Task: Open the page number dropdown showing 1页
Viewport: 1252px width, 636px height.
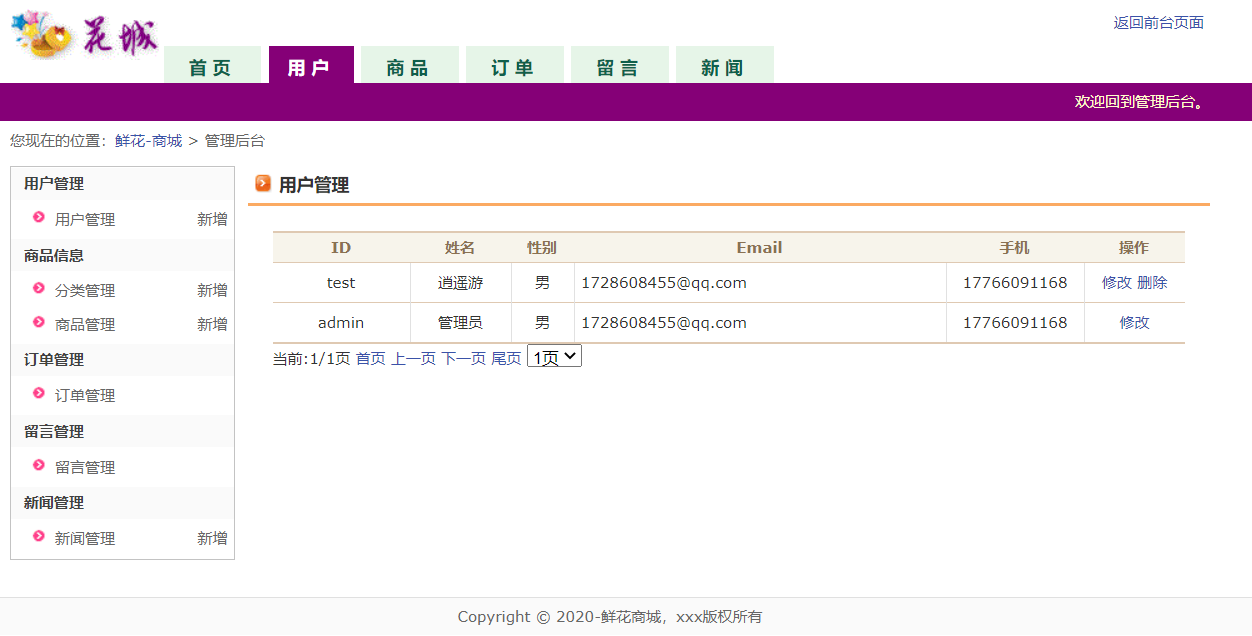Action: (x=554, y=355)
